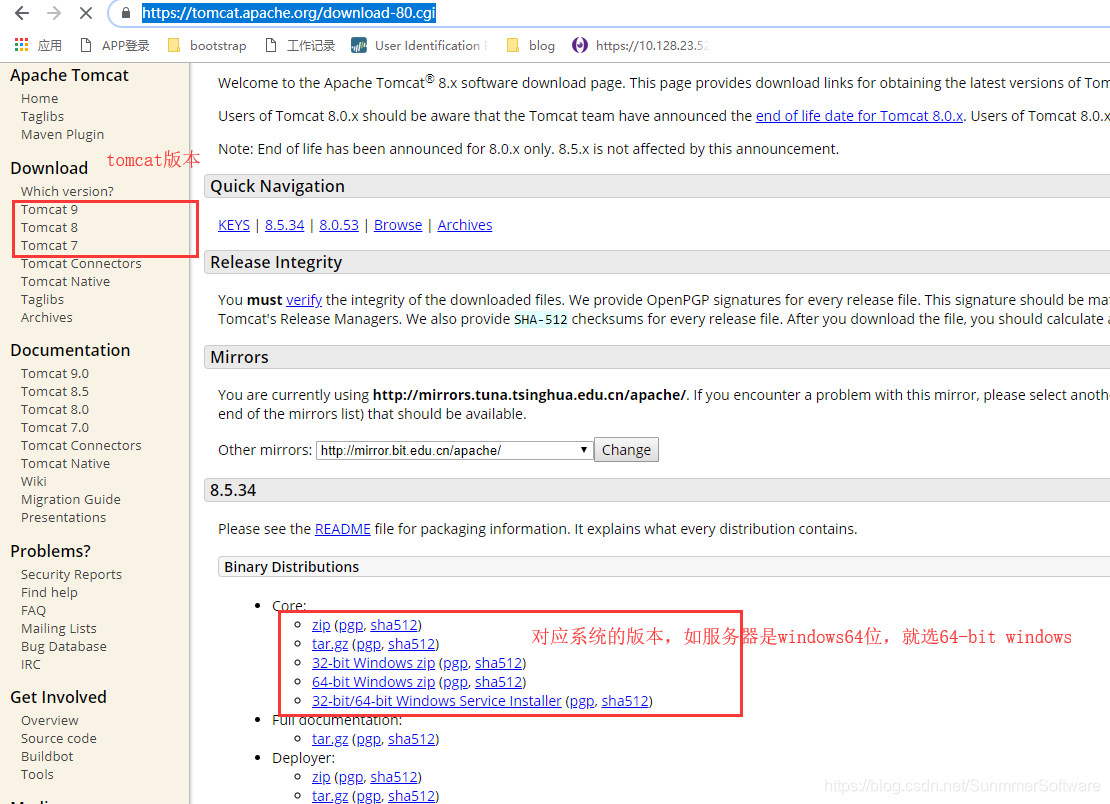Open Security Reports link
The width and height of the screenshot is (1110, 804).
pyautogui.click(x=71, y=575)
